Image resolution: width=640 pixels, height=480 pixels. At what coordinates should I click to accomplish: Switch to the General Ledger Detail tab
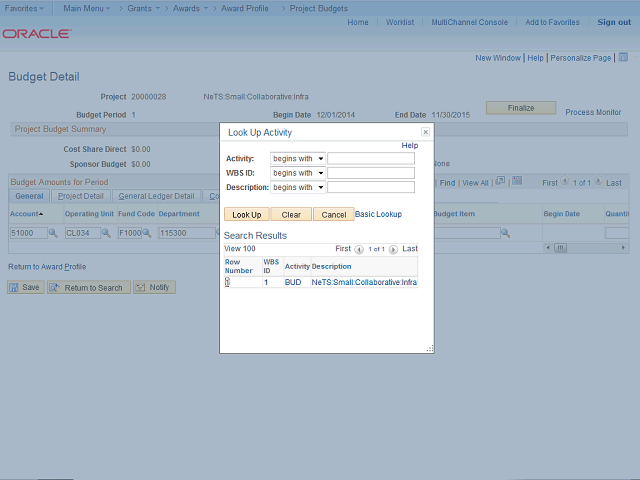(x=156, y=196)
